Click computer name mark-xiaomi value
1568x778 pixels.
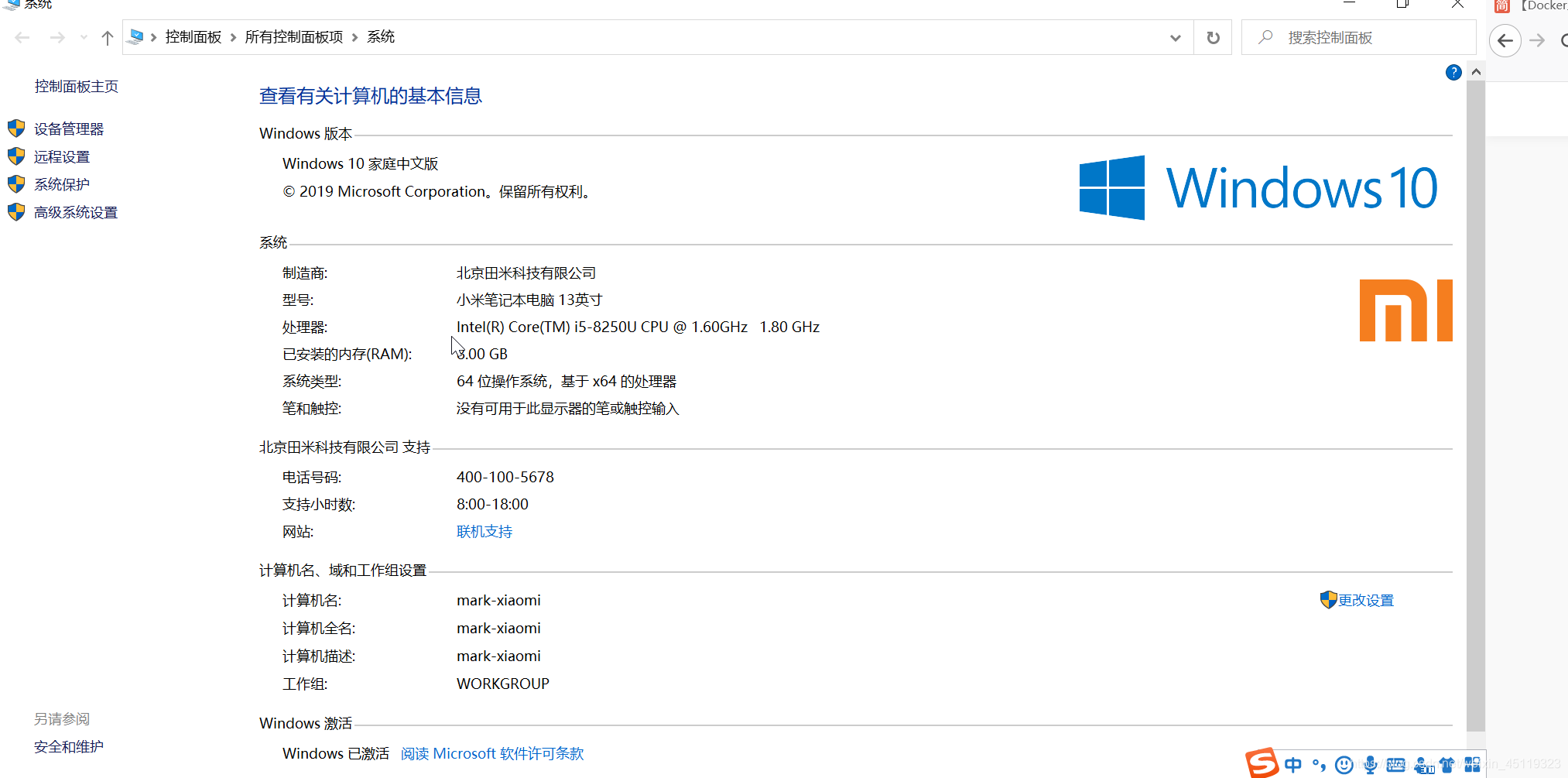click(x=498, y=600)
